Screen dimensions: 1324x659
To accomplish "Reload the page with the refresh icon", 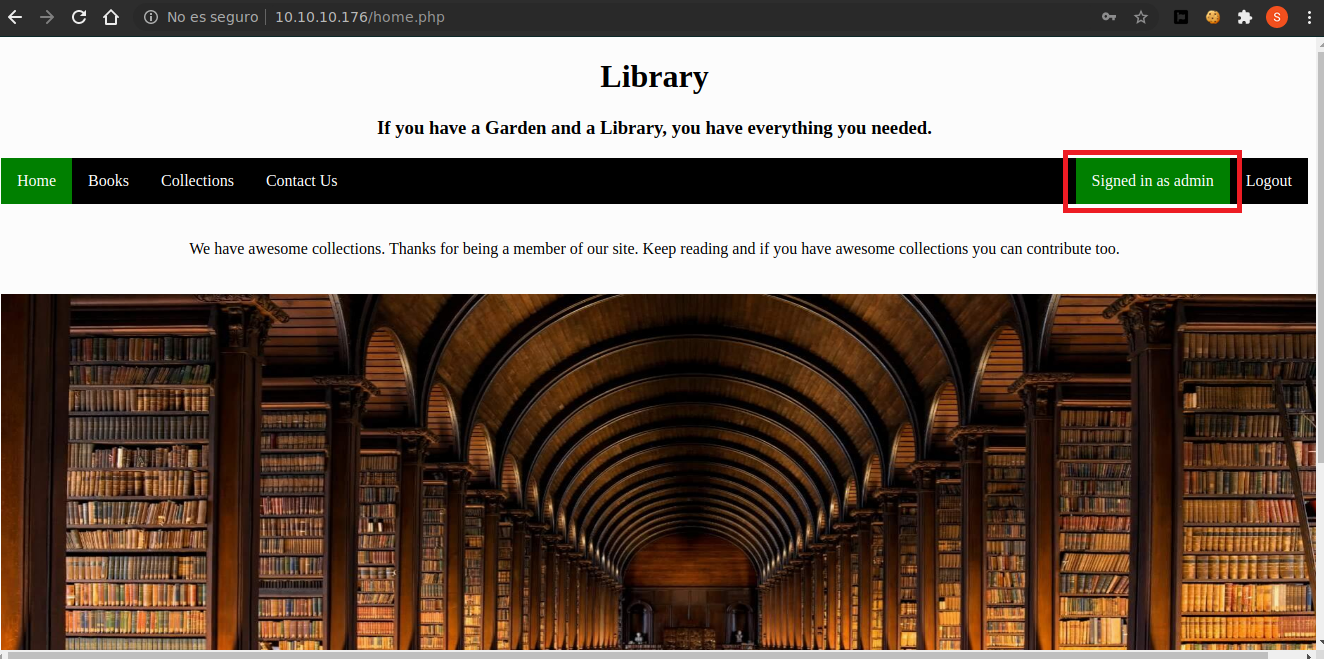I will tap(79, 17).
